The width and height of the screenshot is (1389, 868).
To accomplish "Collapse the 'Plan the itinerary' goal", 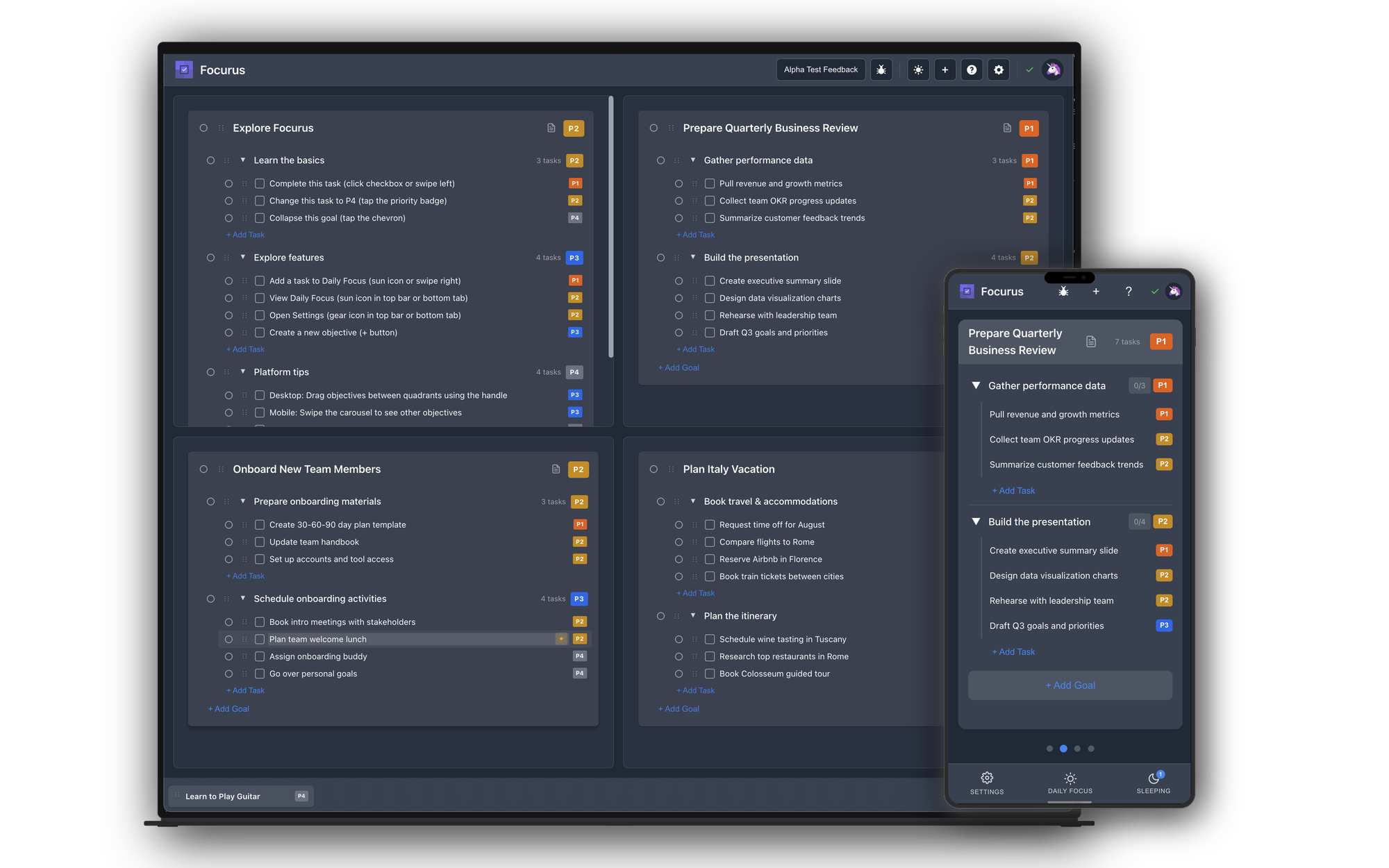I will coord(693,616).
